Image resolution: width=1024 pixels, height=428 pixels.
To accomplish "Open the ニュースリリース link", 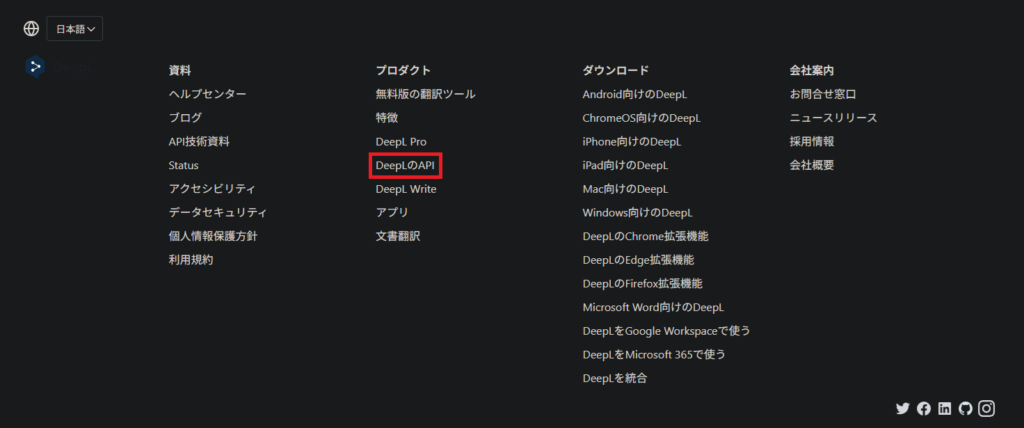I will click(x=834, y=118).
